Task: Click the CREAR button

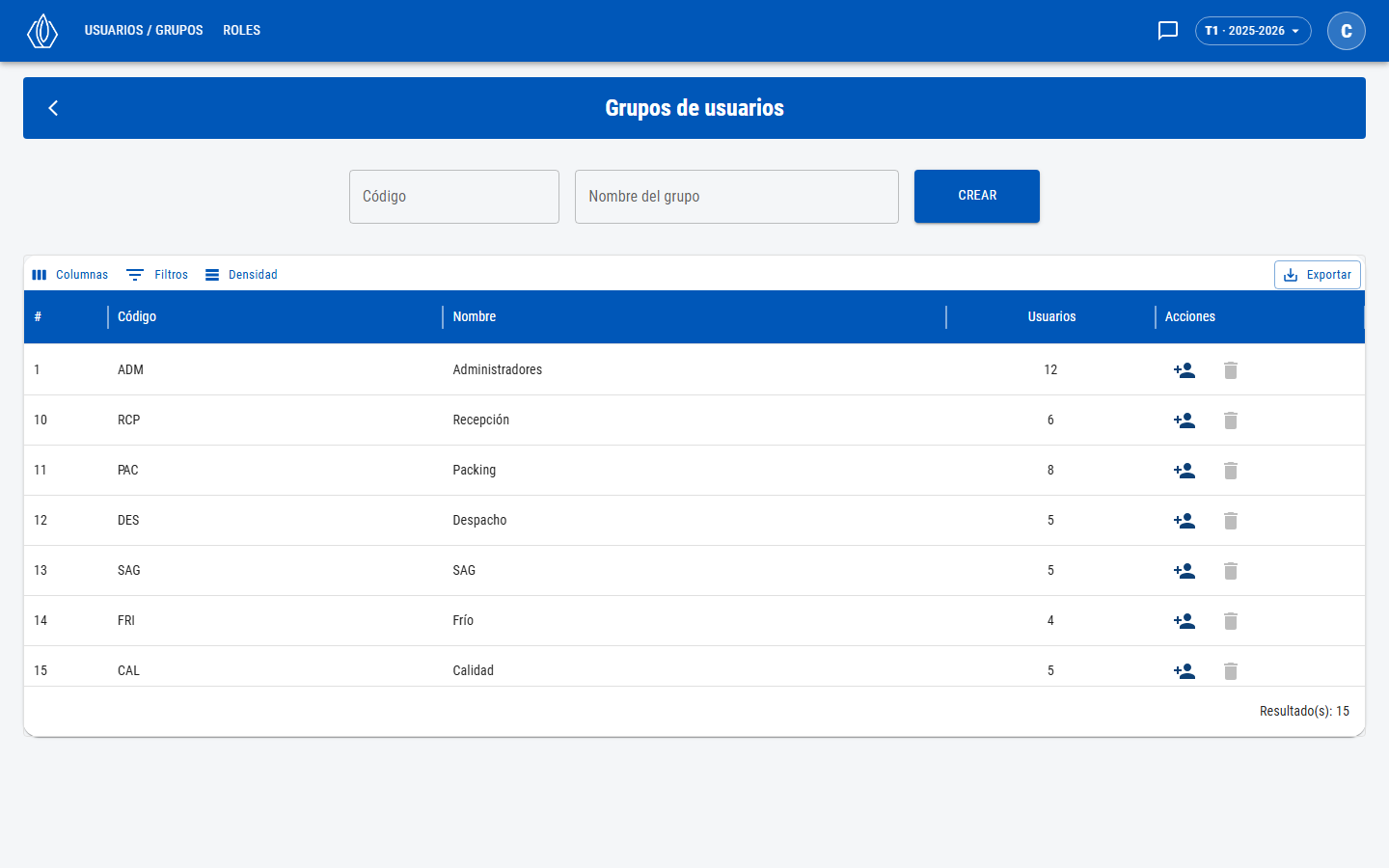Action: [977, 196]
